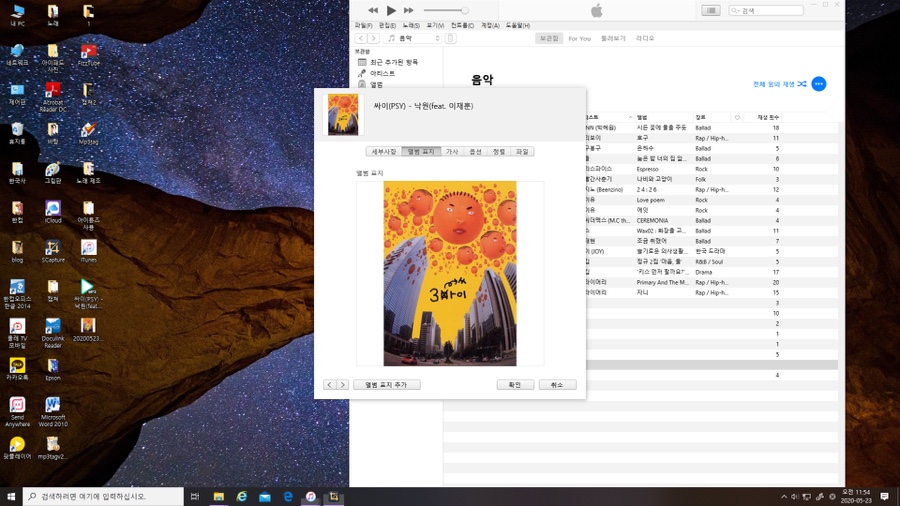Select 최근 추가된 항목 in sidebar

coord(394,62)
